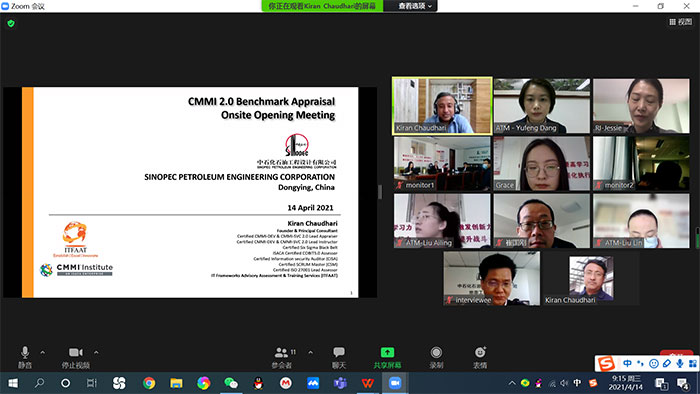Click Sogou toolbar microphone voice input
700x394 pixels.
pos(679,364)
